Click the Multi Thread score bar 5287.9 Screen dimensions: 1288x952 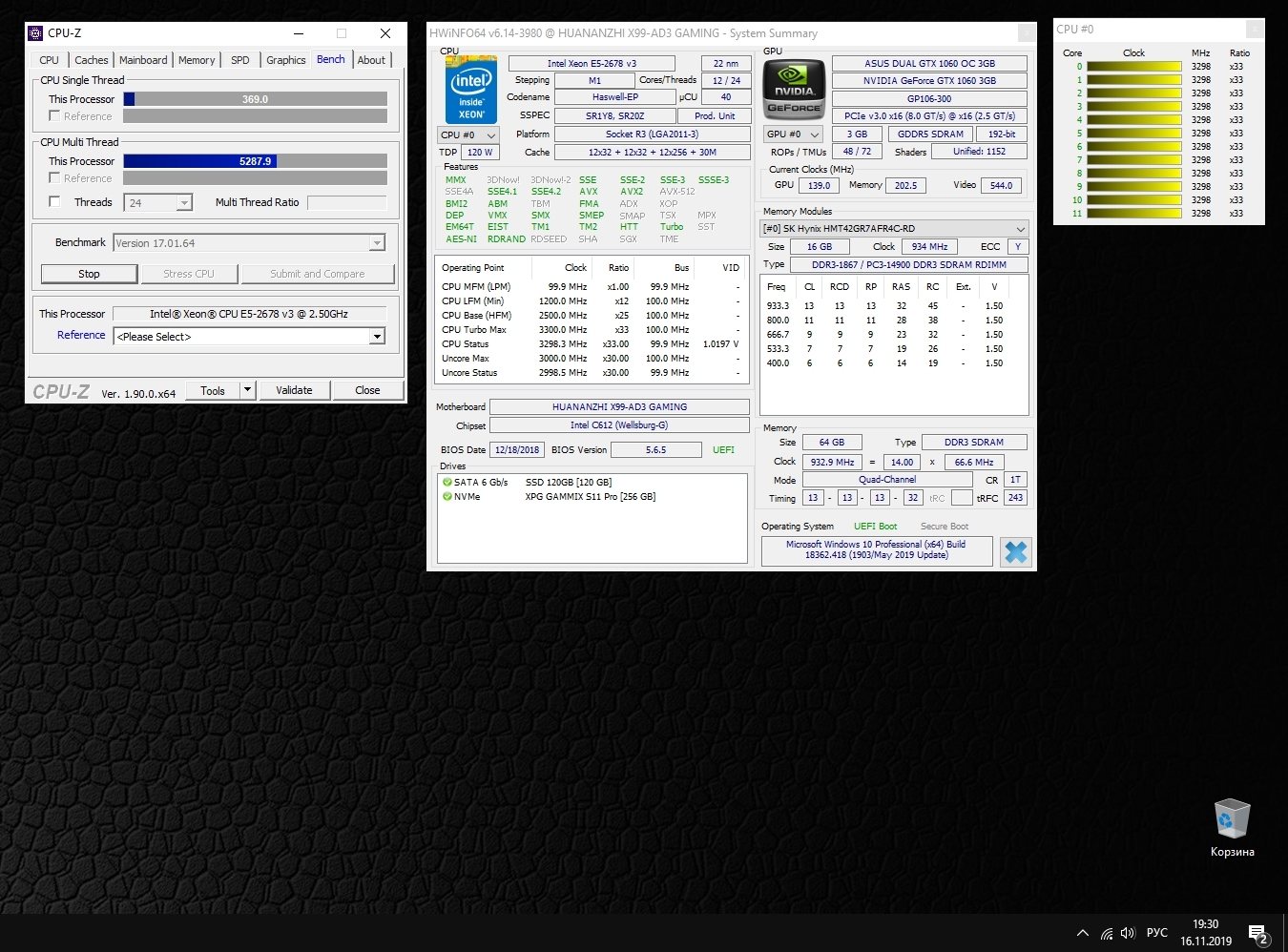tap(255, 161)
